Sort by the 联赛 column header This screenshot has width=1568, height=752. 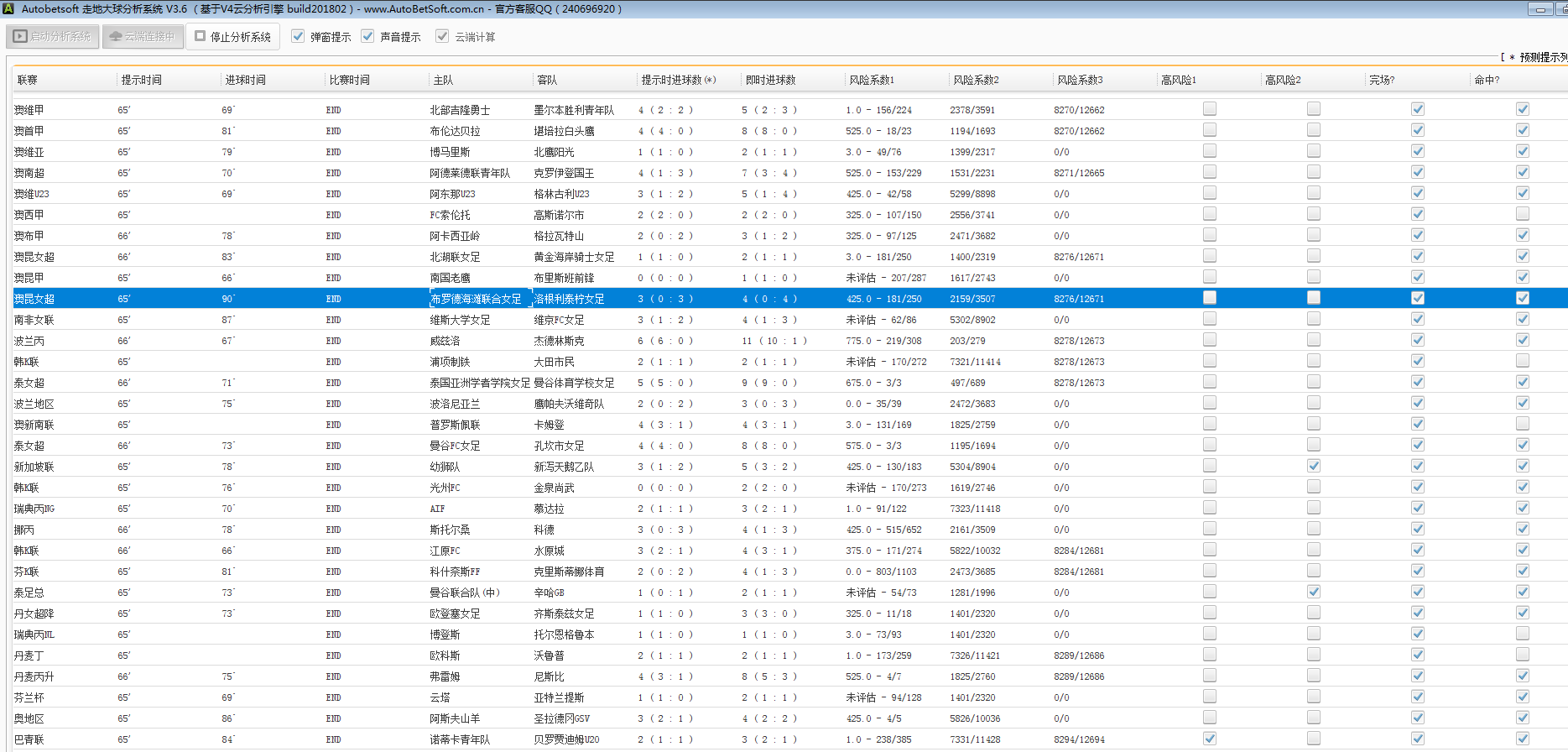pyautogui.click(x=28, y=81)
